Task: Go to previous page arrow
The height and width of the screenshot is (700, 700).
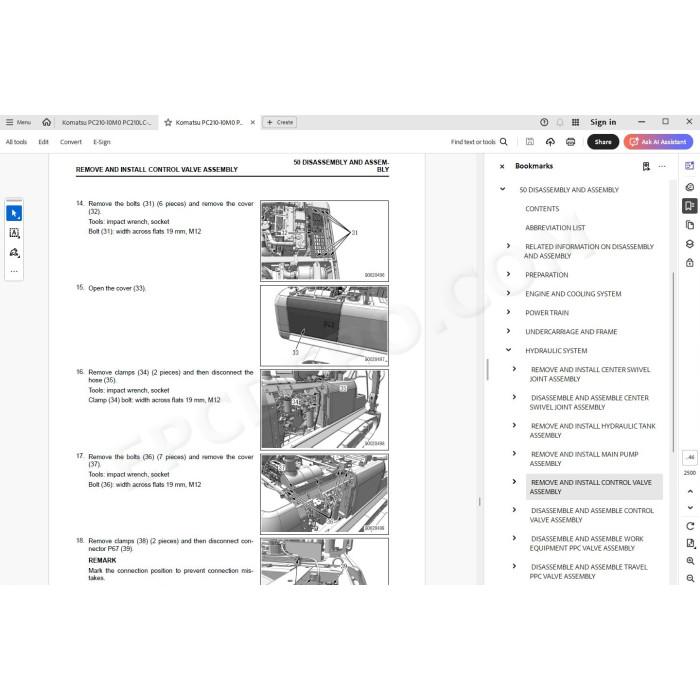Action: tap(690, 491)
